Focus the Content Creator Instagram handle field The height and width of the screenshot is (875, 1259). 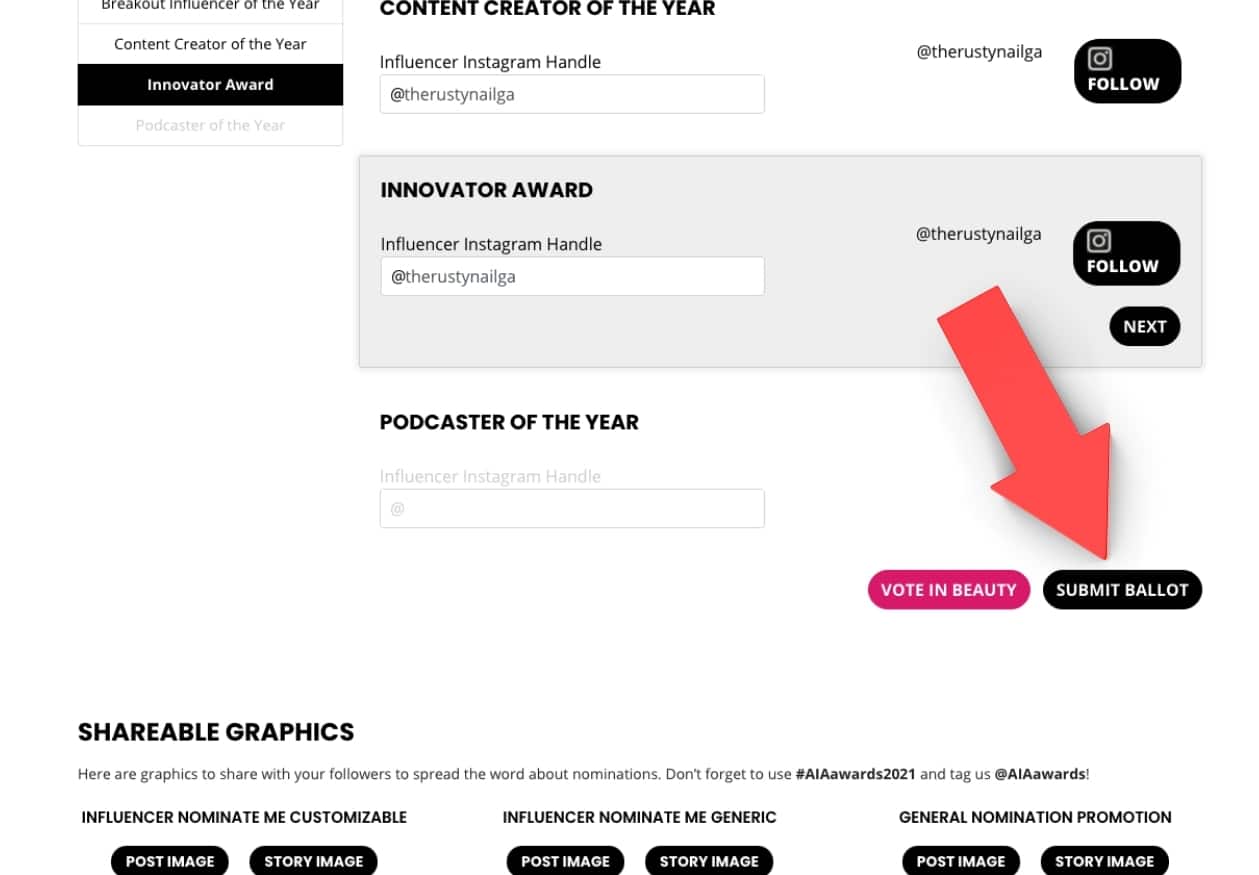572,94
